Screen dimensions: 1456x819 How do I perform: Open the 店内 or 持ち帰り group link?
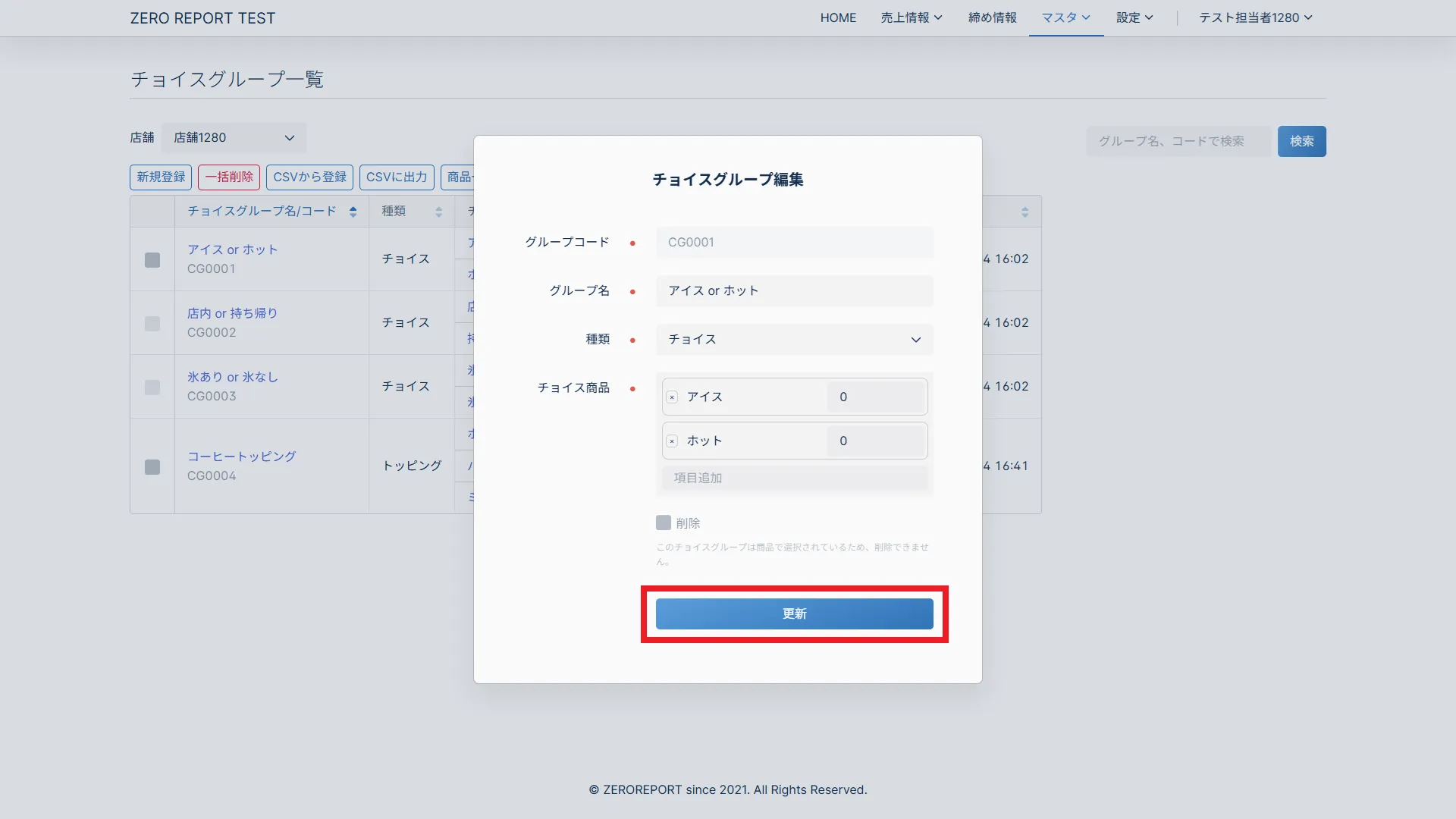pos(232,313)
